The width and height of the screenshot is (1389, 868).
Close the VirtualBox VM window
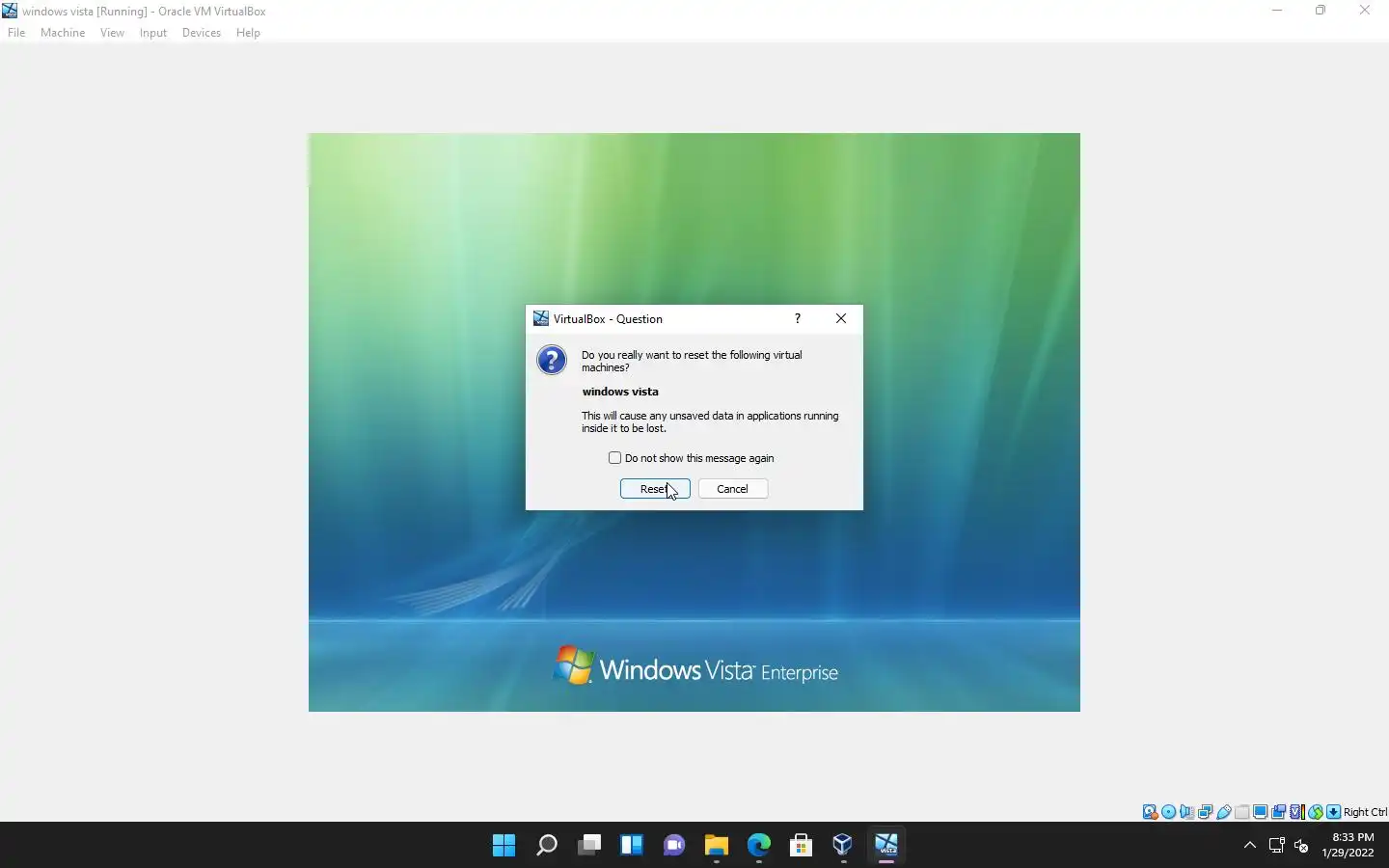coord(1365,11)
